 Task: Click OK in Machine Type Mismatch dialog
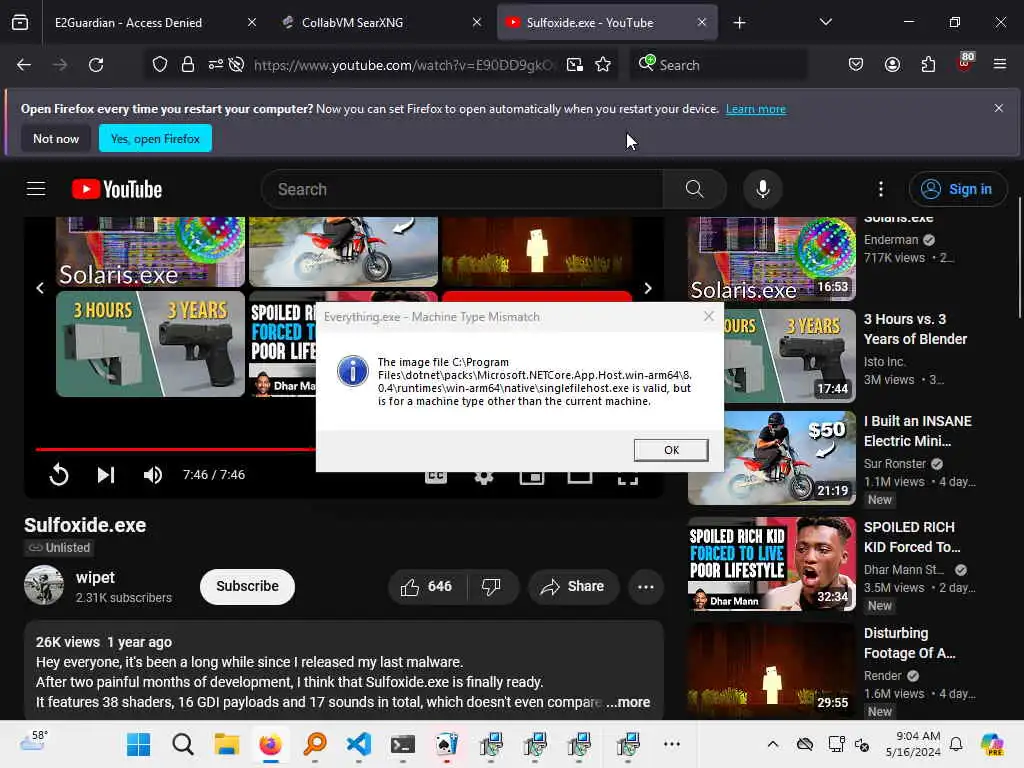[x=671, y=450]
